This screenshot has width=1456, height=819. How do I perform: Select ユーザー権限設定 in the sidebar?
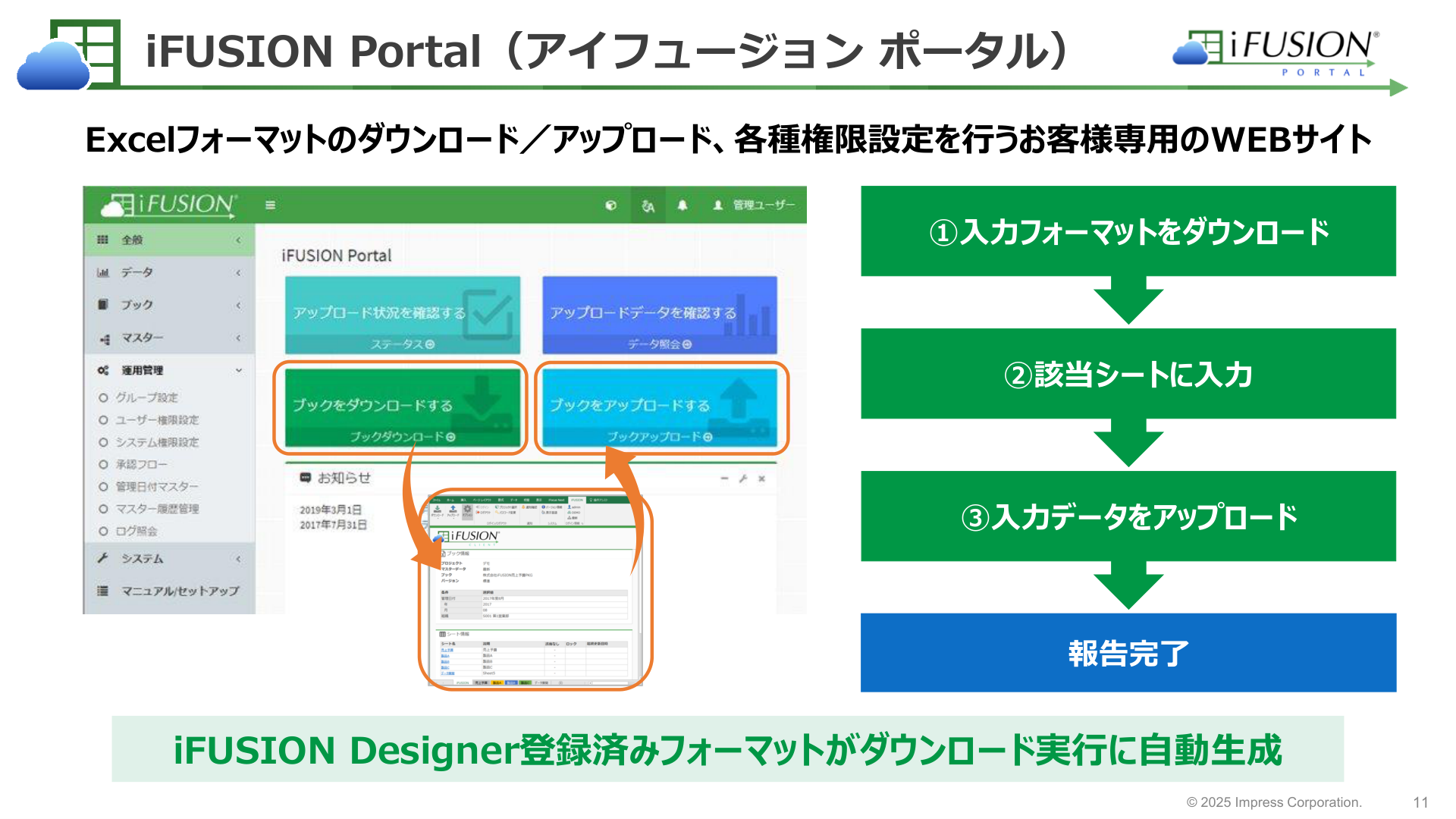tap(157, 420)
